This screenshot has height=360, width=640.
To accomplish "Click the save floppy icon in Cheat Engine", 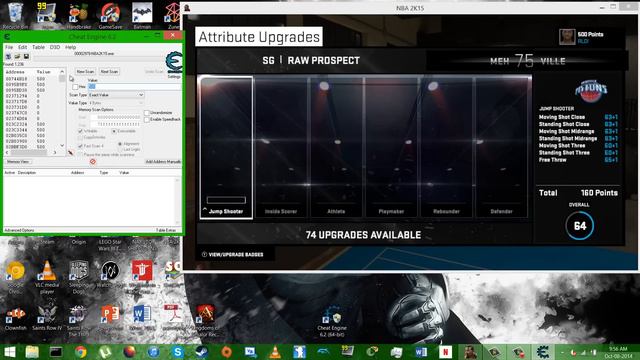I will click(26, 56).
